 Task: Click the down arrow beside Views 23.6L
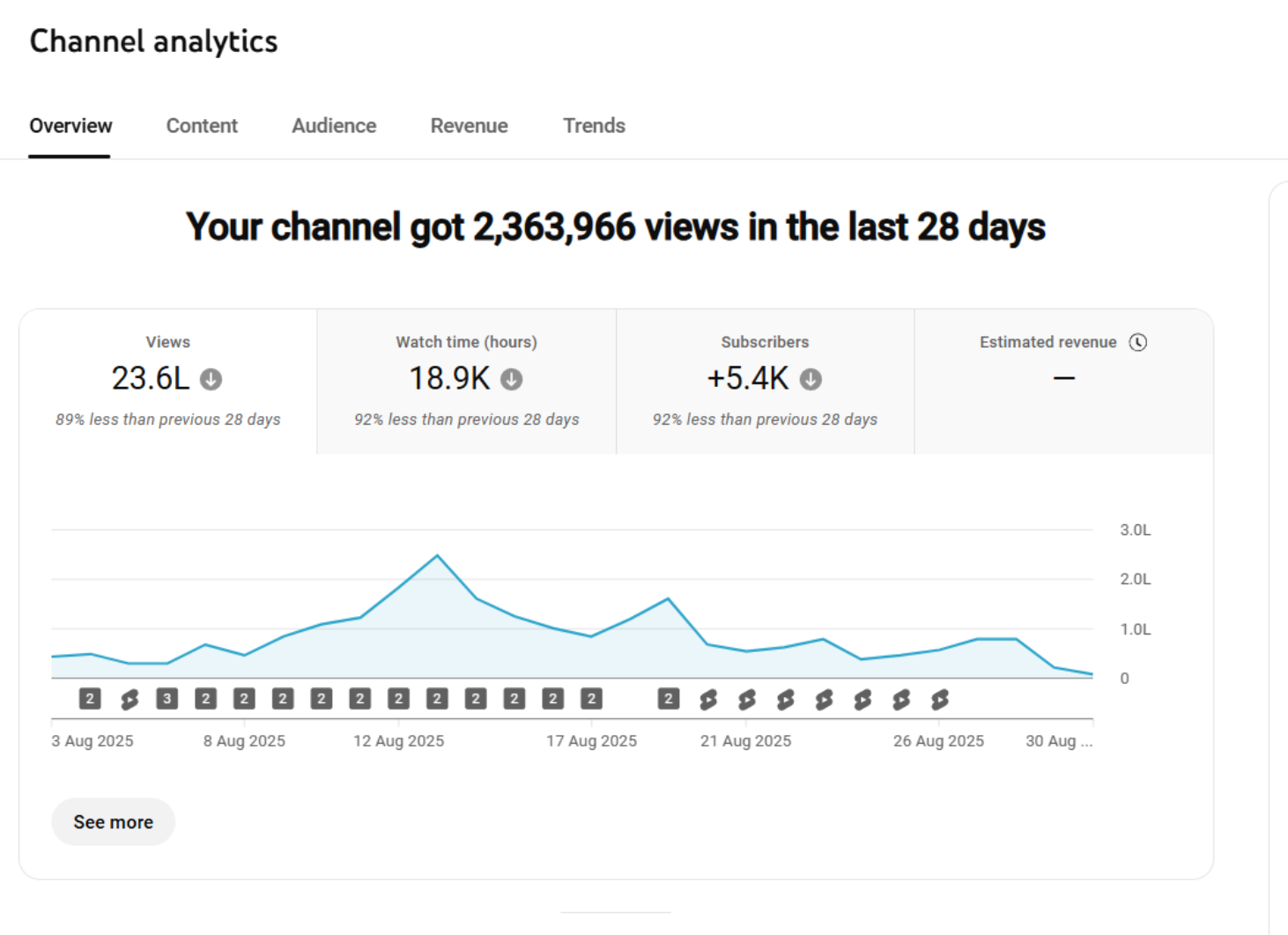click(211, 379)
